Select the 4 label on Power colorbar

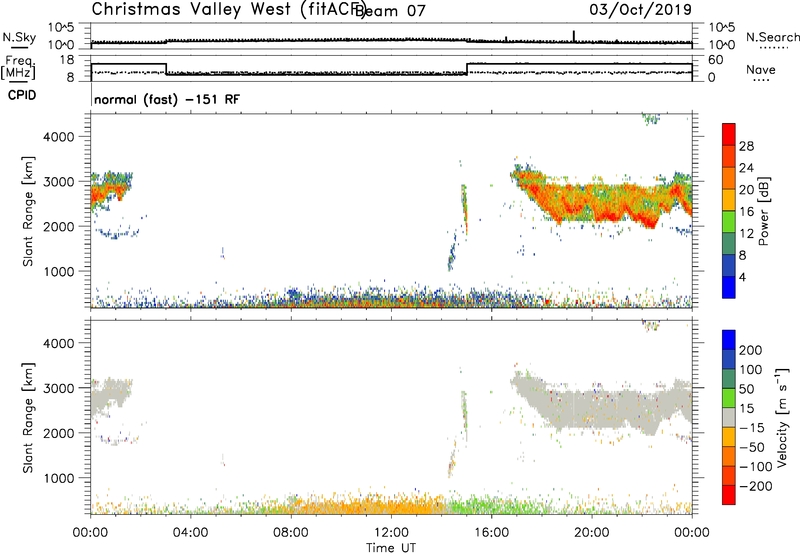(742, 277)
